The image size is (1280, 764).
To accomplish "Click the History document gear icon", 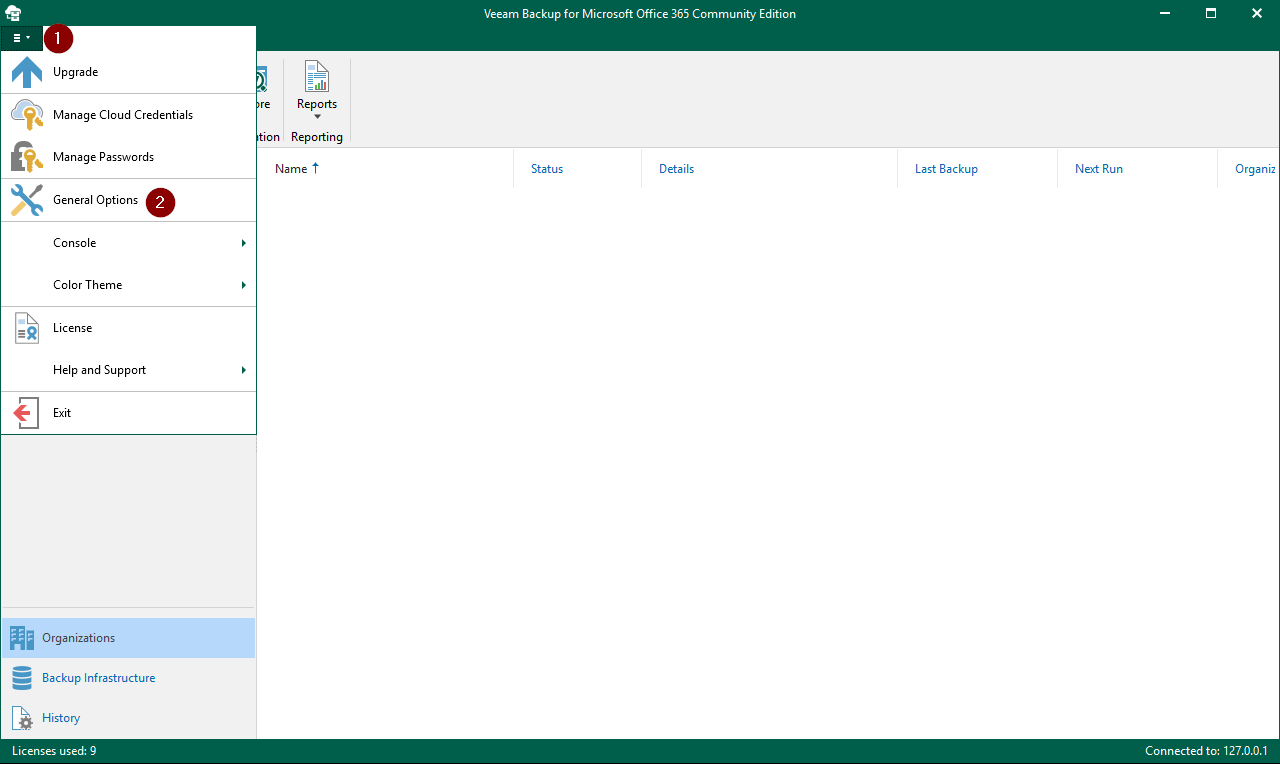I will pos(22,718).
